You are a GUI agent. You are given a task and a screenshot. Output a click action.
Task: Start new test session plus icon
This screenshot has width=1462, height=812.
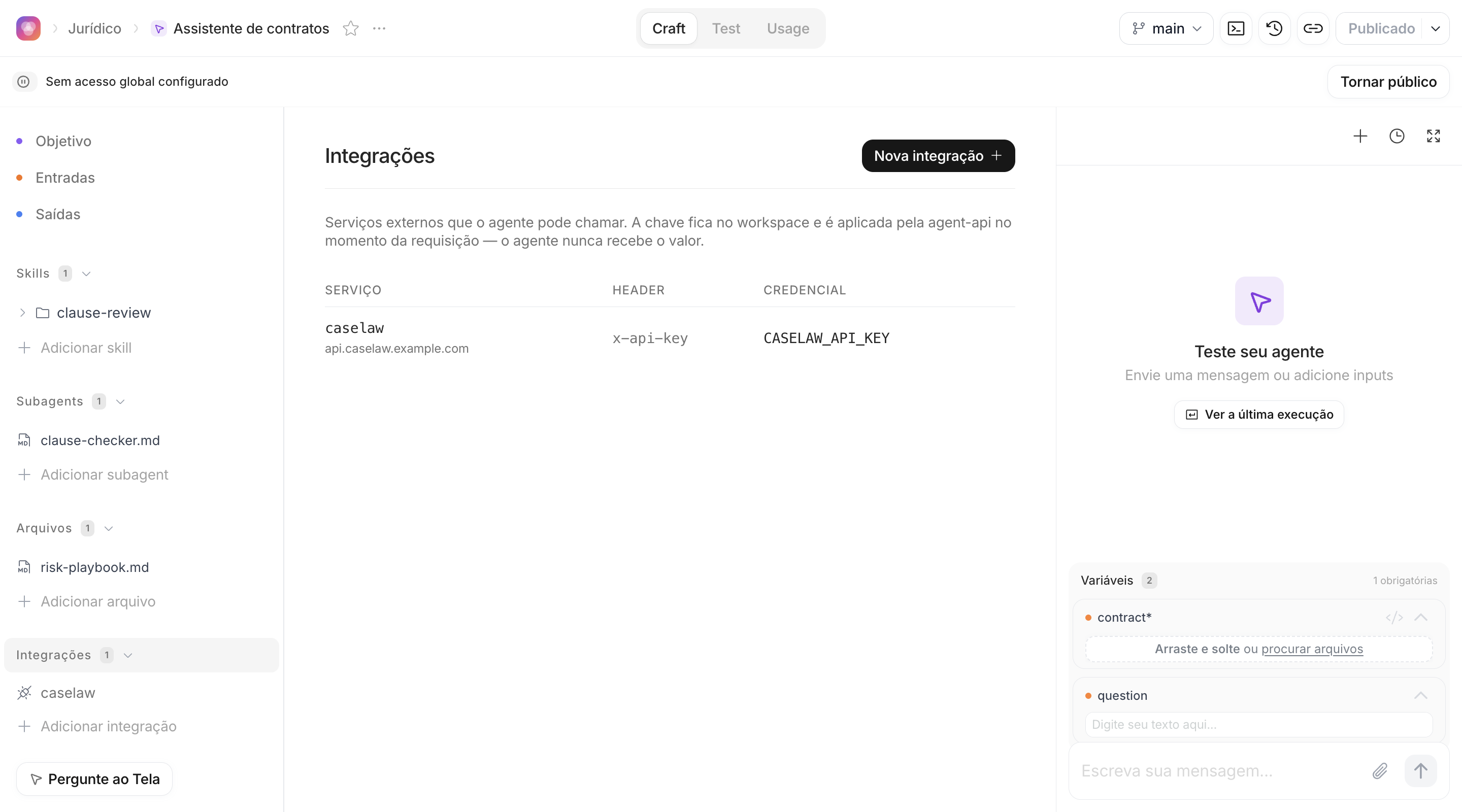pyautogui.click(x=1360, y=136)
